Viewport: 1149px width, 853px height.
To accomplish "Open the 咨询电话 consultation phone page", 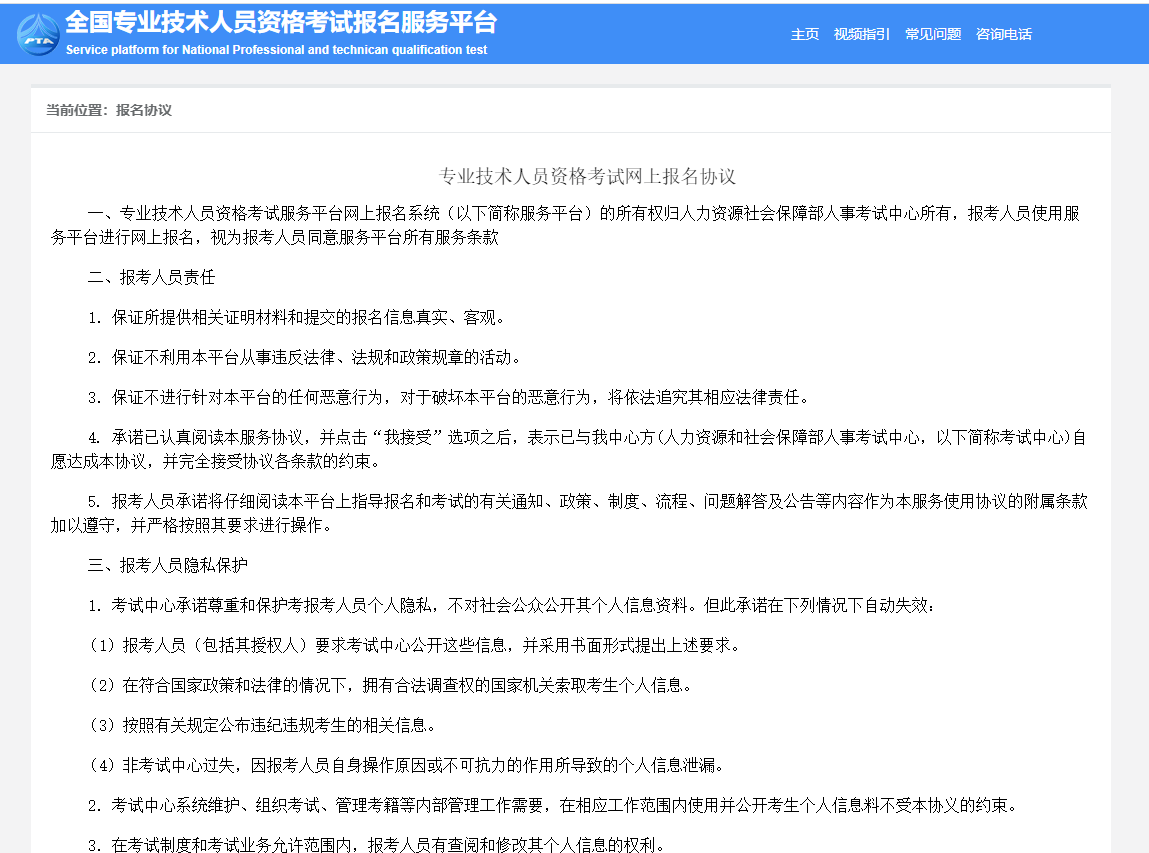I will pyautogui.click(x=1004, y=33).
